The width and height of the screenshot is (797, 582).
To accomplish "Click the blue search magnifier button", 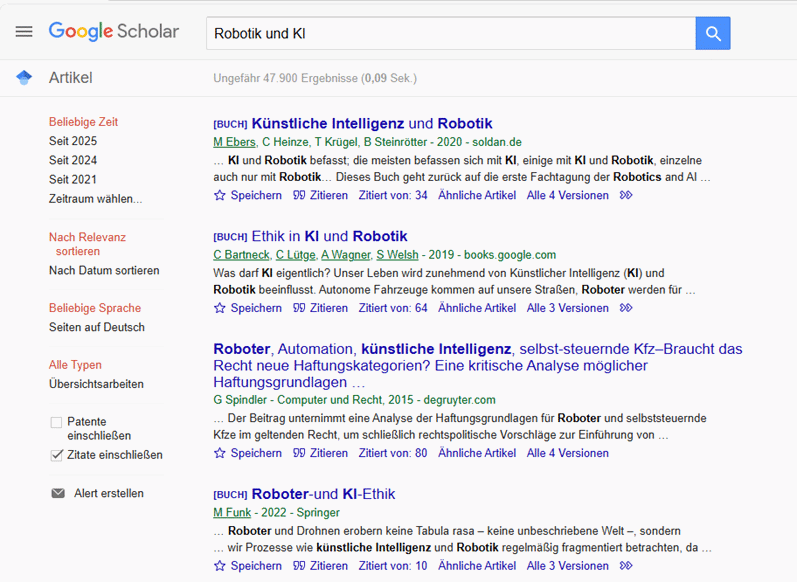I will [713, 33].
